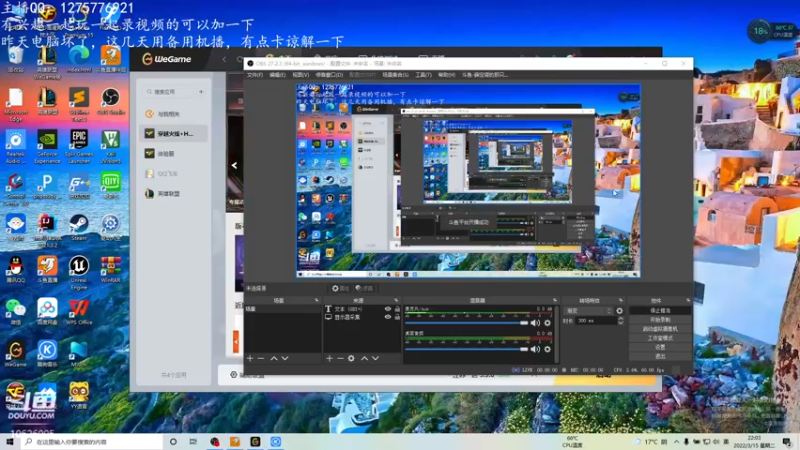Open WPS Office desktop icon
The width and height of the screenshot is (800, 450).
tap(79, 312)
